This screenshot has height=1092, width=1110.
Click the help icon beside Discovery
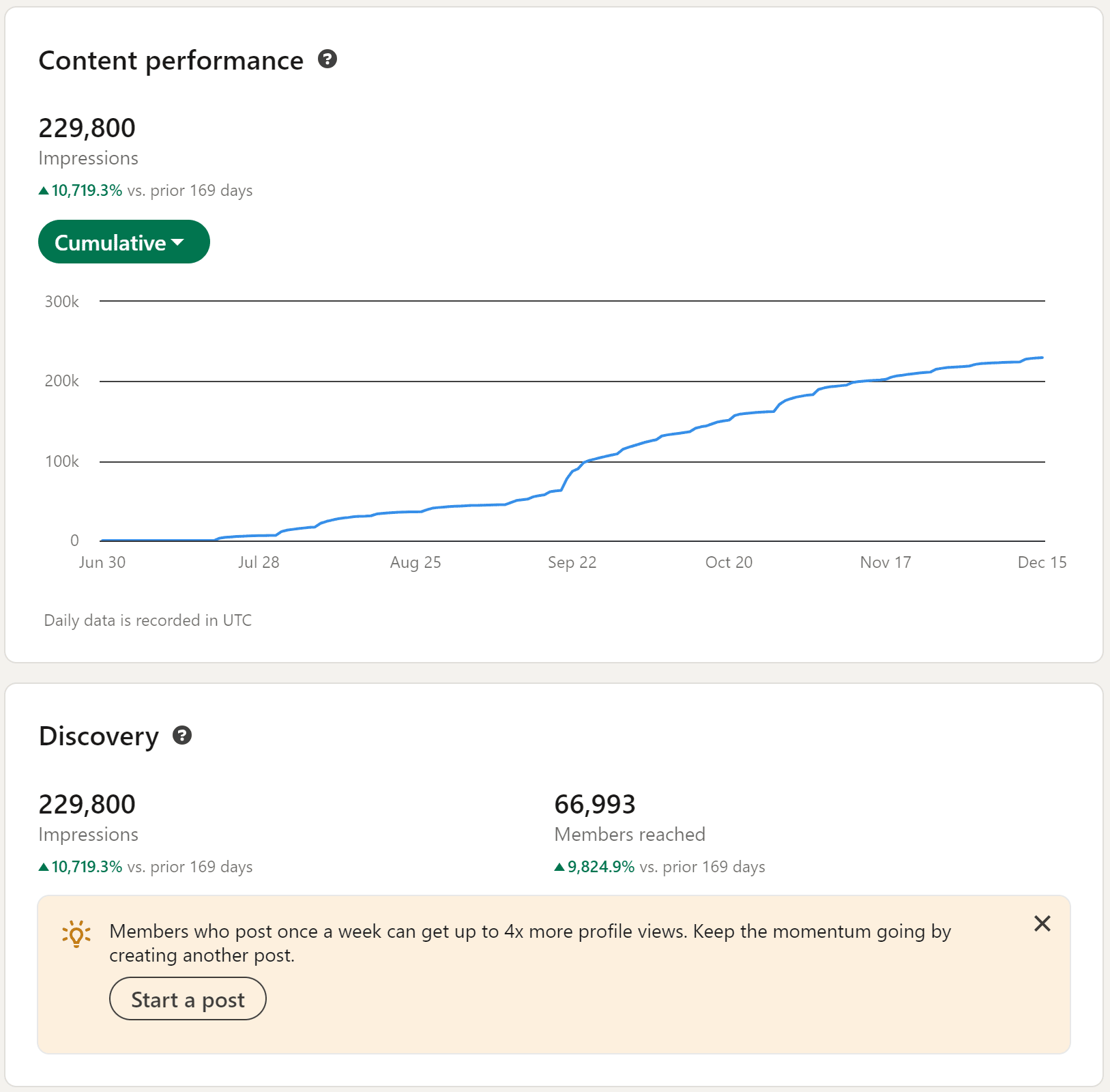point(182,736)
